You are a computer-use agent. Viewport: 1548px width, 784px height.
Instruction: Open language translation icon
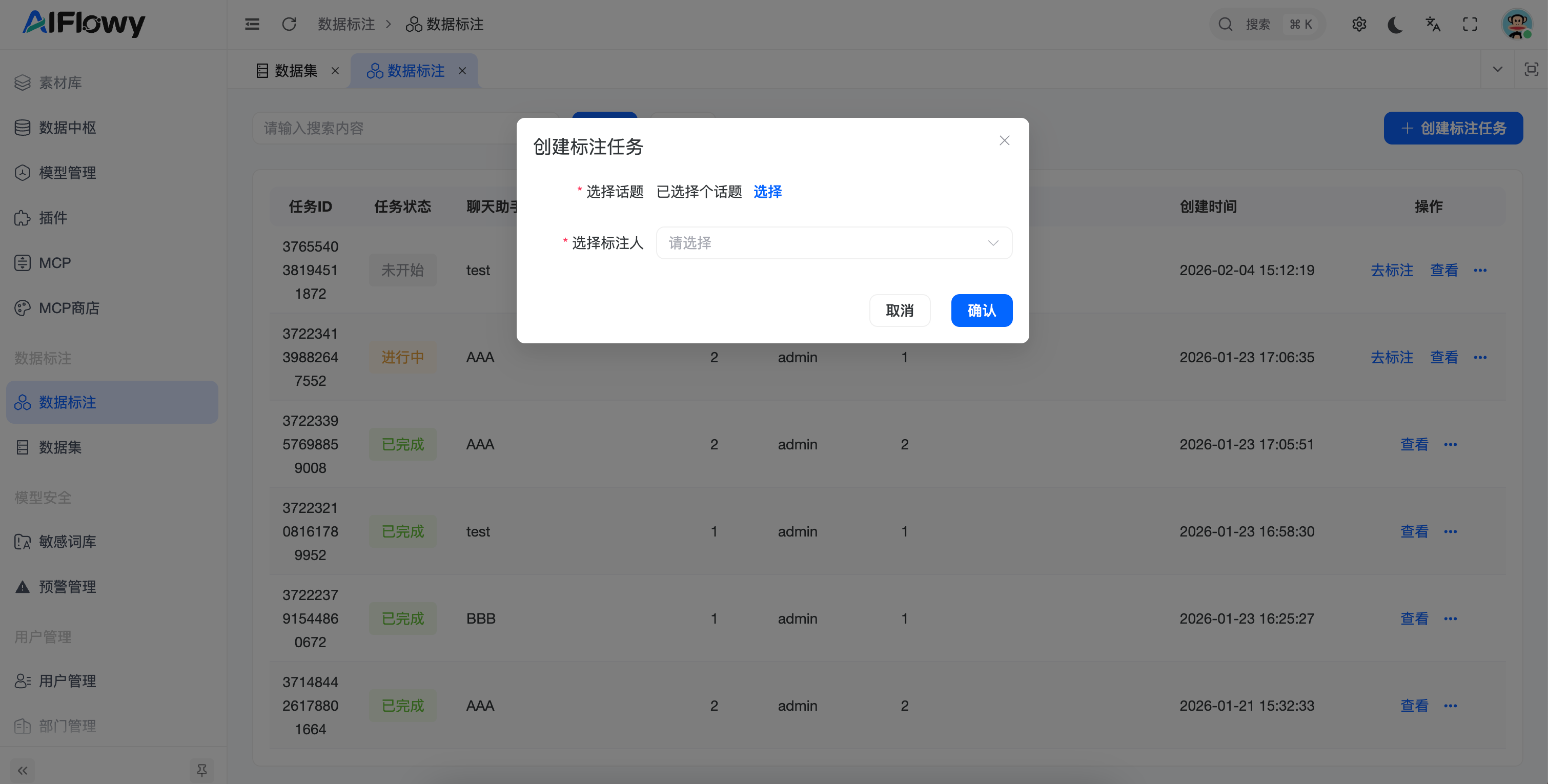pyautogui.click(x=1433, y=25)
